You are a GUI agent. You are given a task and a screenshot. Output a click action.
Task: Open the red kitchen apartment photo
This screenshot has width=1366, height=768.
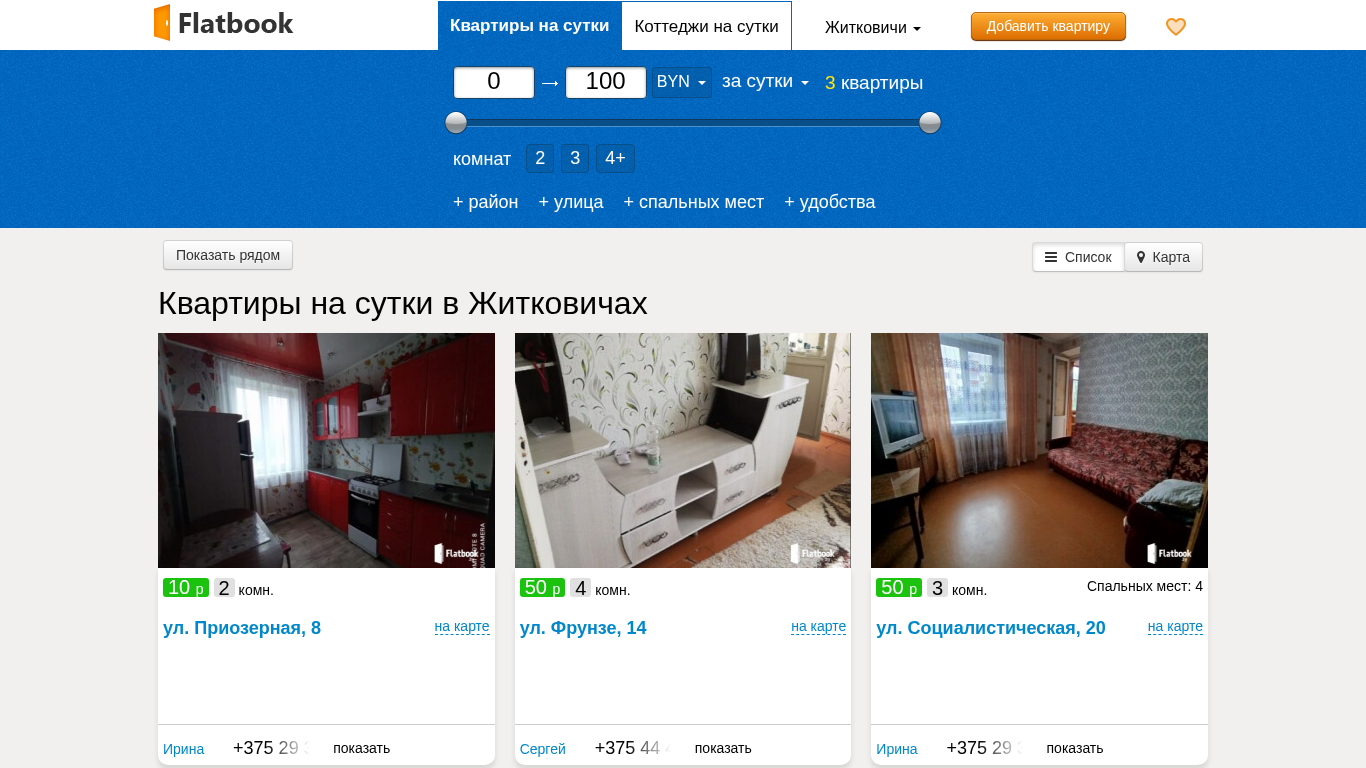point(326,450)
